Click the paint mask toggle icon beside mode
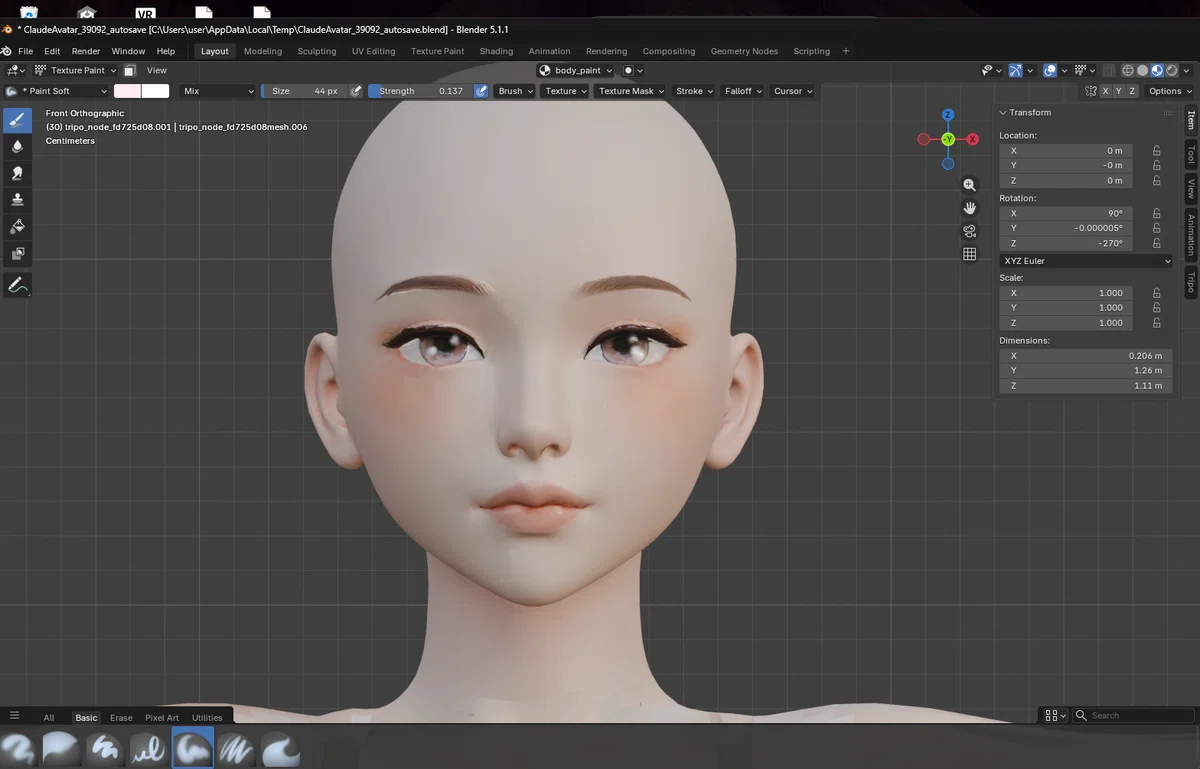1200x769 pixels. tap(130, 71)
